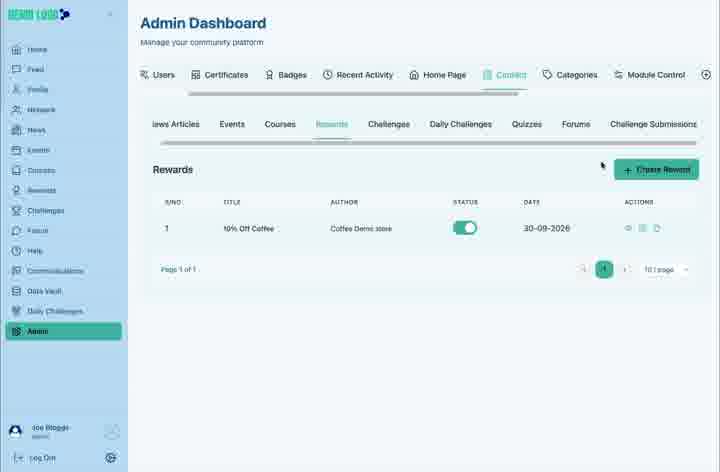
Task: Toggle status of 10% Off Coffee reward
Action: [x=465, y=228]
